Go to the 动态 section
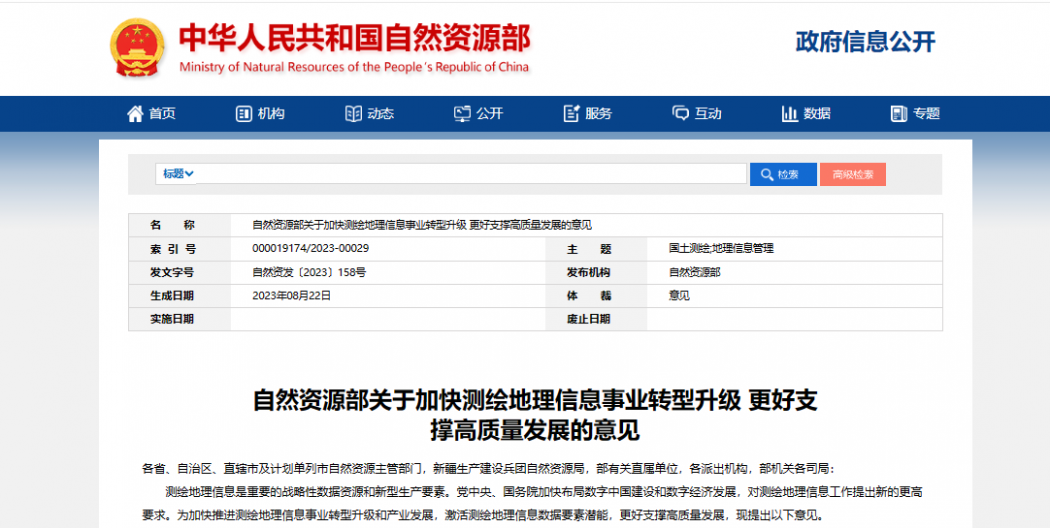The height and width of the screenshot is (528, 1050). (380, 114)
